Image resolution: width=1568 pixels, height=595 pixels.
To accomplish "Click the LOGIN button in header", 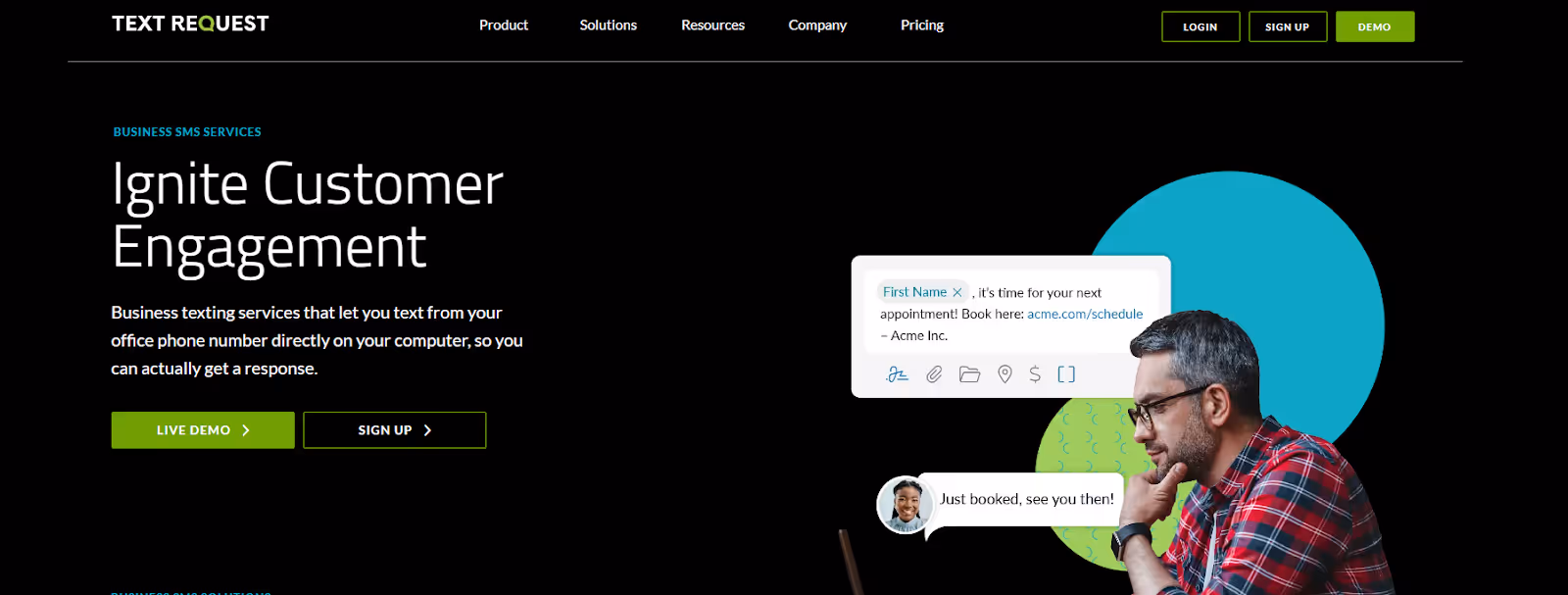I will click(x=1200, y=26).
